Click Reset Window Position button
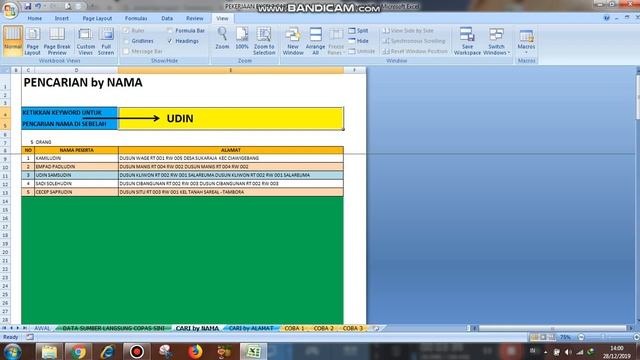This screenshot has width=640, height=360. click(415, 51)
